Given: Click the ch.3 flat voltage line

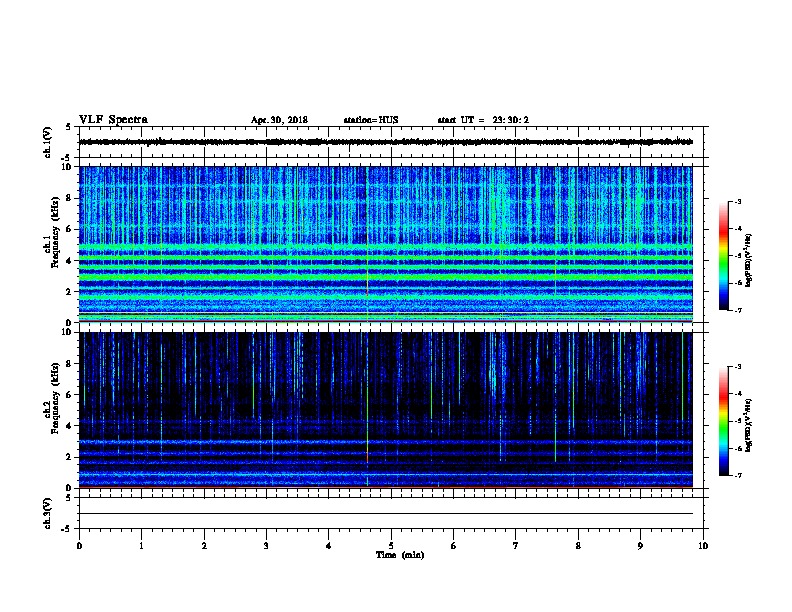Looking at the screenshot, I should 386,514.
